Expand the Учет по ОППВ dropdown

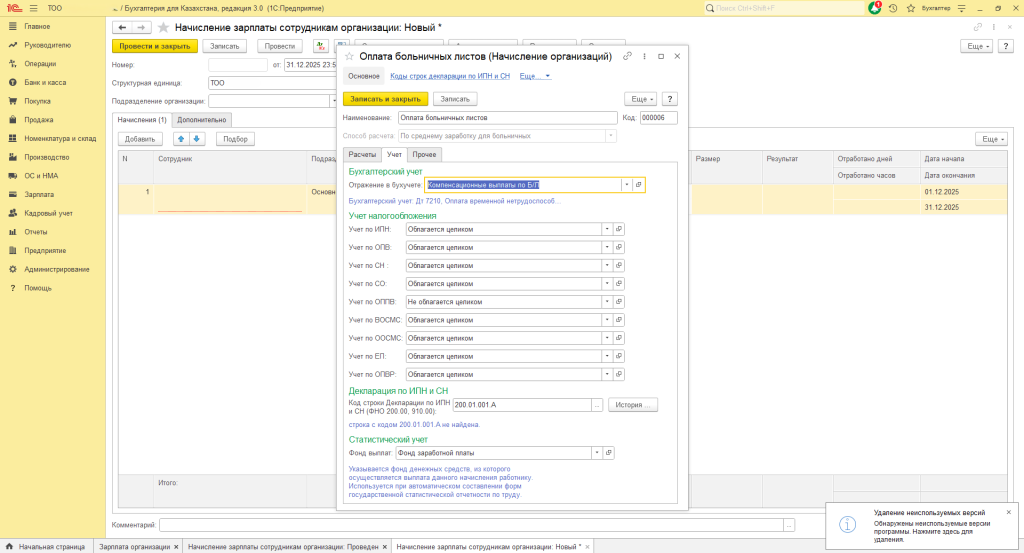pyautogui.click(x=606, y=301)
